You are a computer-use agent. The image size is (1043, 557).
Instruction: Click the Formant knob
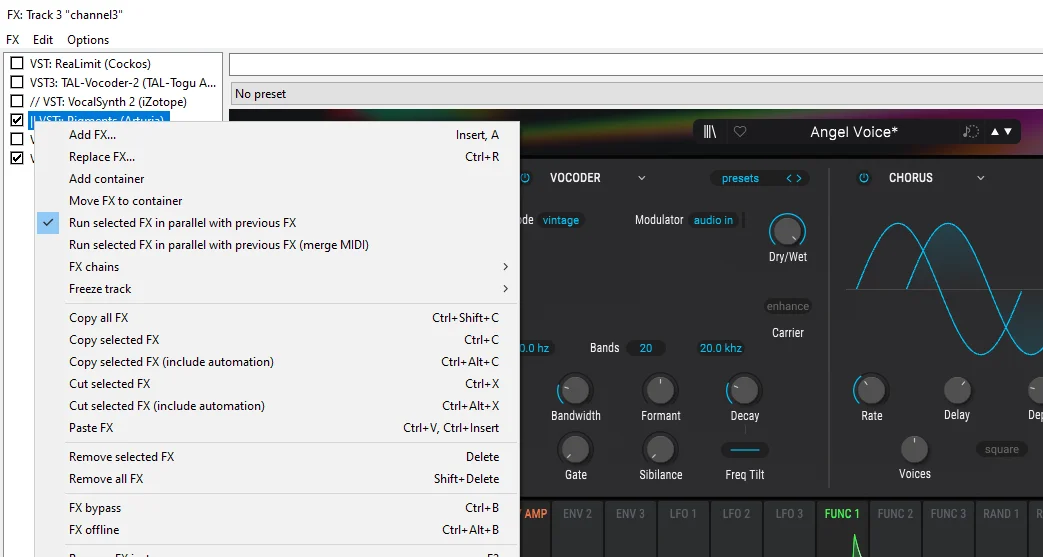(660, 390)
